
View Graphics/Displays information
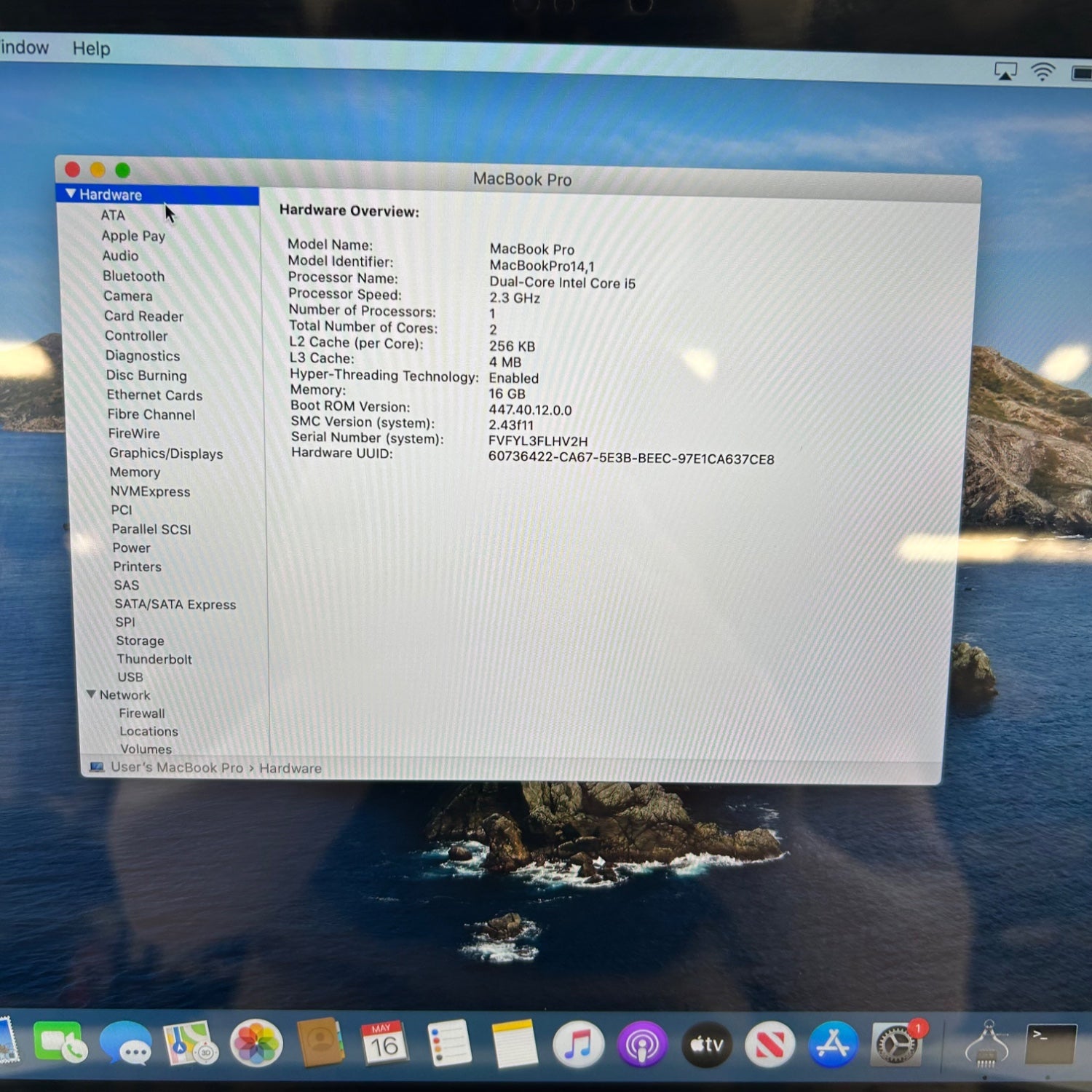coord(166,453)
